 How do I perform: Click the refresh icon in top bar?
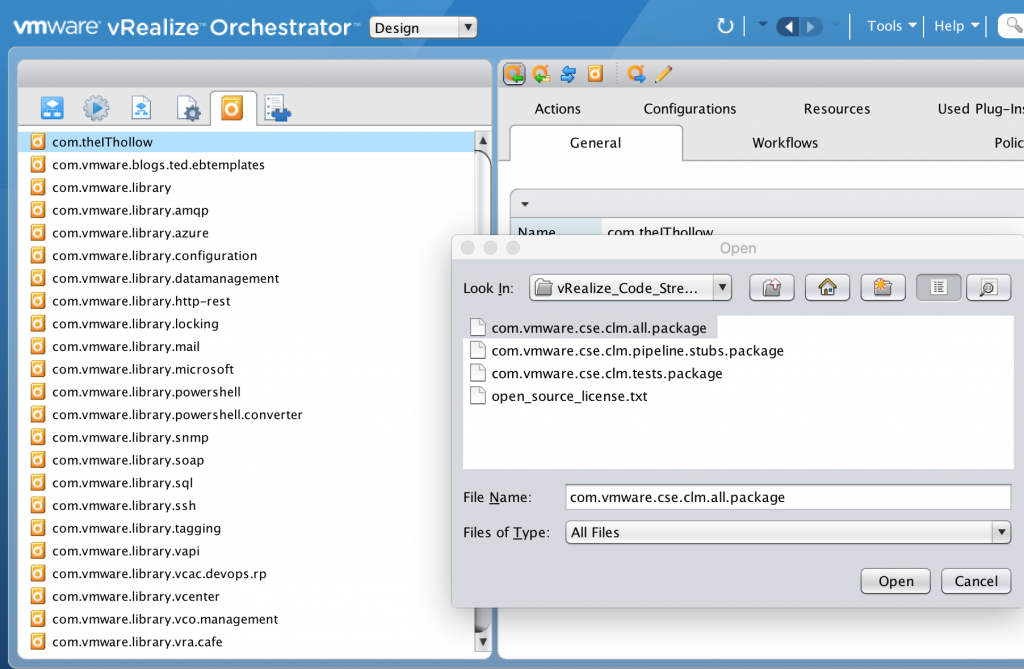point(725,26)
